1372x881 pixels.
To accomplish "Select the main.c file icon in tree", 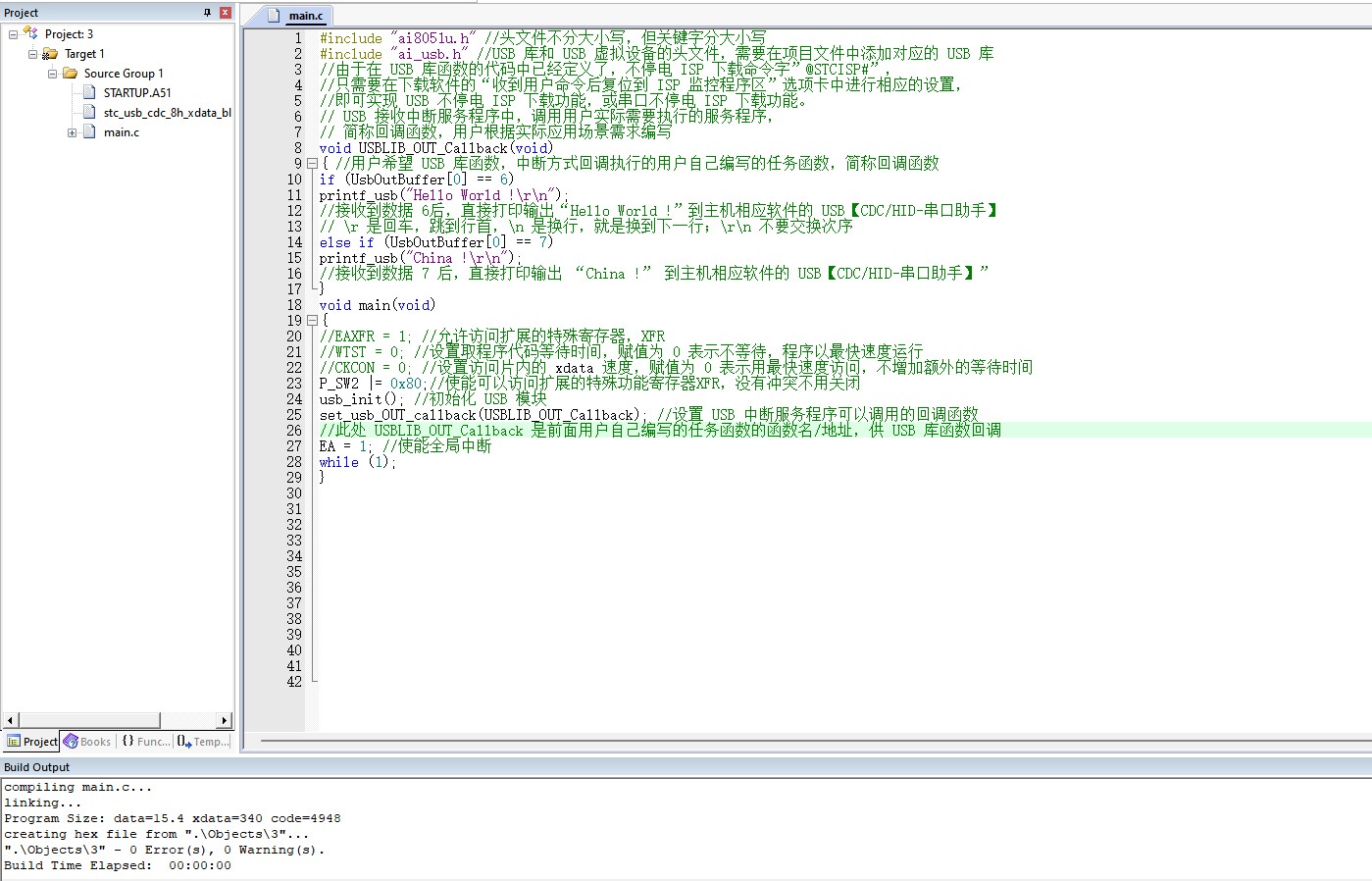I will 90,131.
